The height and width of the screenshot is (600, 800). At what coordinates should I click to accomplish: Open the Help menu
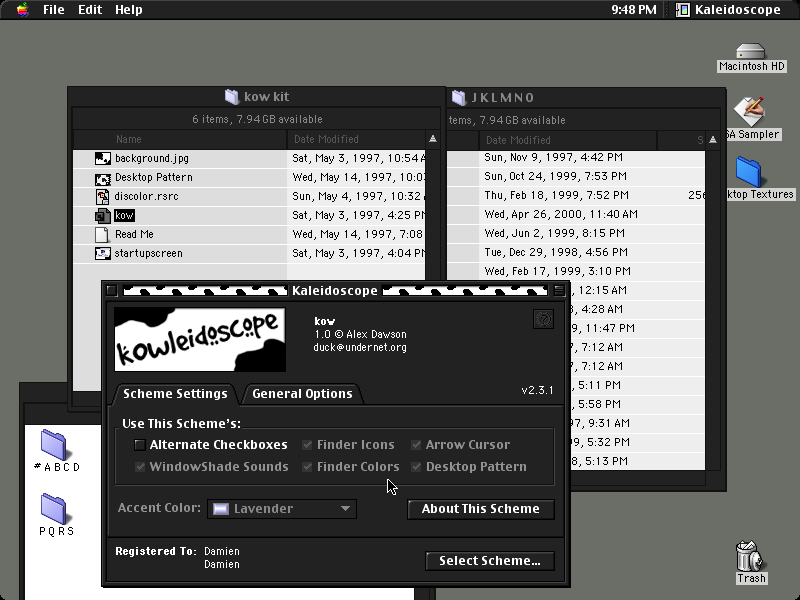click(129, 9)
